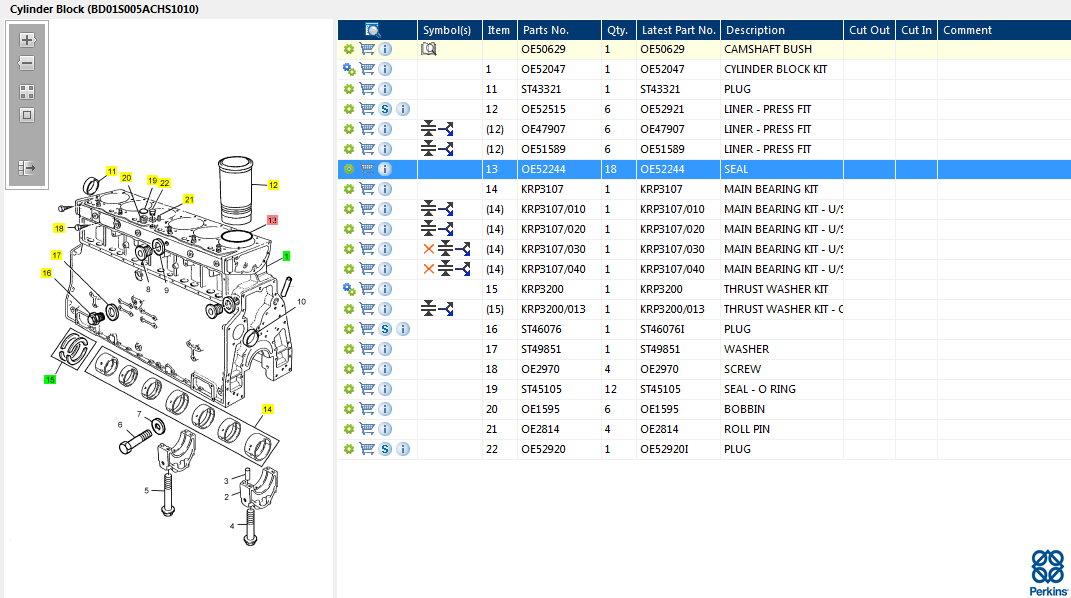Screen dimensions: 1071x598
Task: Click the Cut Out column header
Action: click(x=870, y=30)
